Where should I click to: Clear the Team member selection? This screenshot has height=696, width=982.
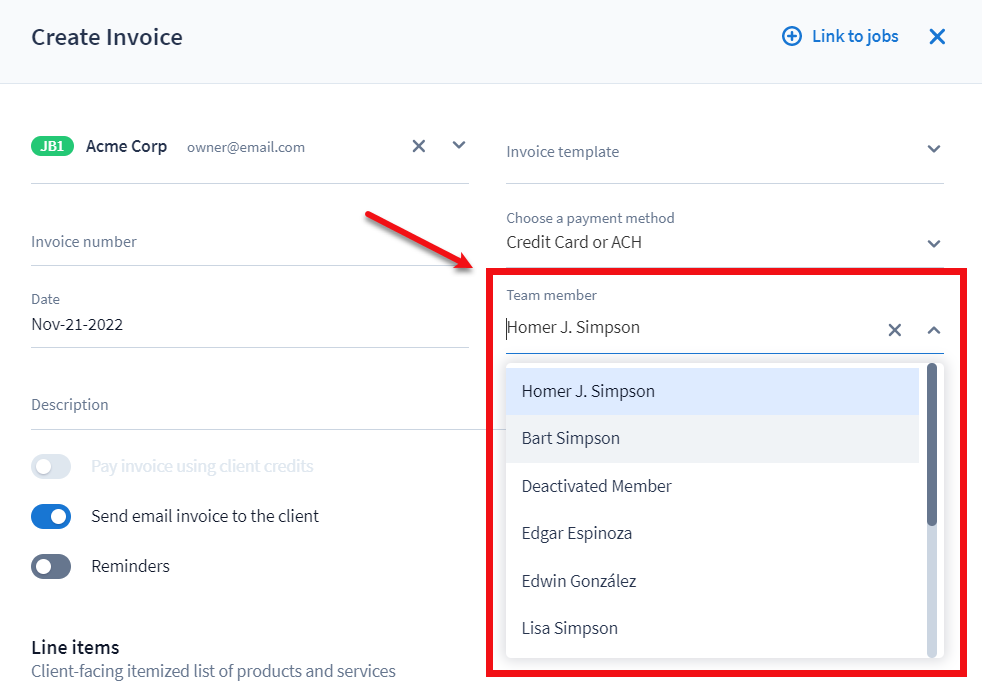point(895,330)
